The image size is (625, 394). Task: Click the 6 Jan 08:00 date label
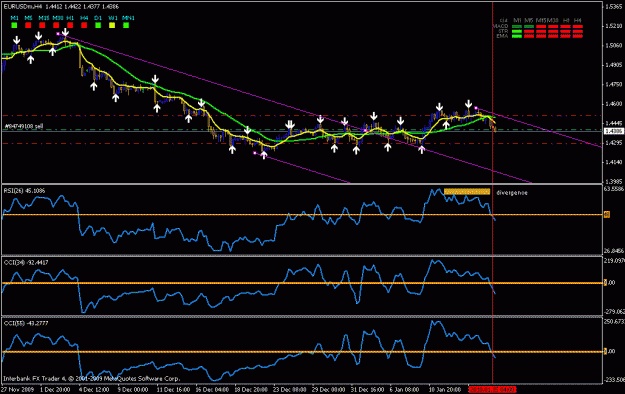[404, 389]
